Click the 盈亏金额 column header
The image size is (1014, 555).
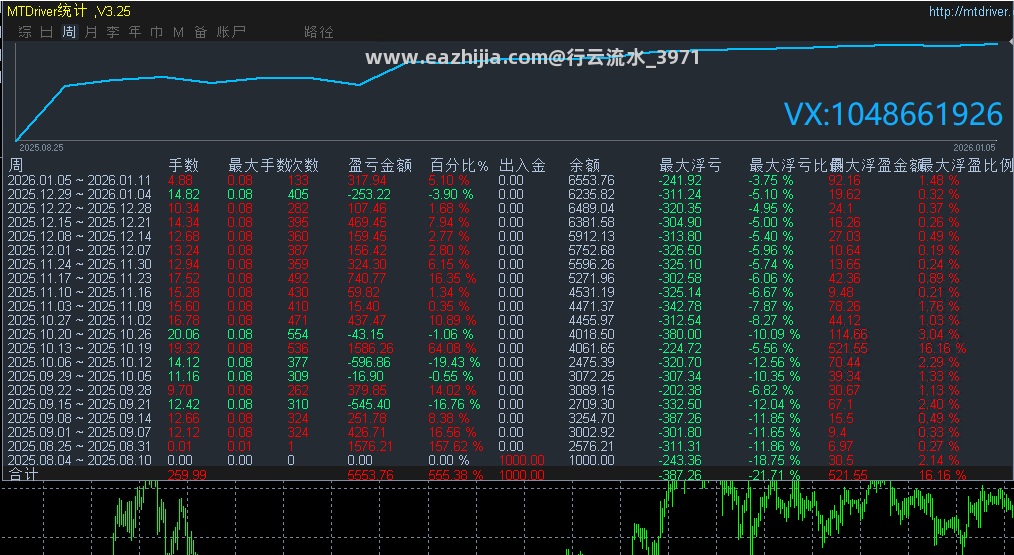[x=380, y=166]
